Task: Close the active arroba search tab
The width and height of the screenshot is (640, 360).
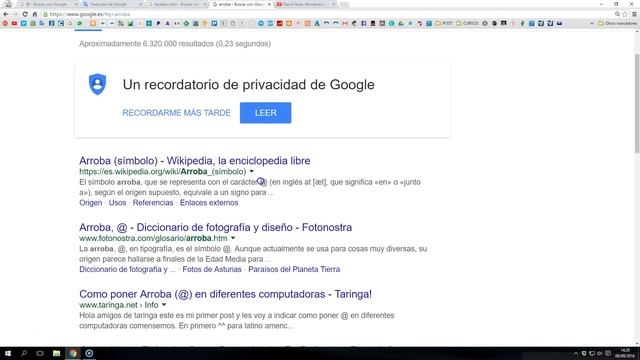Action: click(269, 4)
